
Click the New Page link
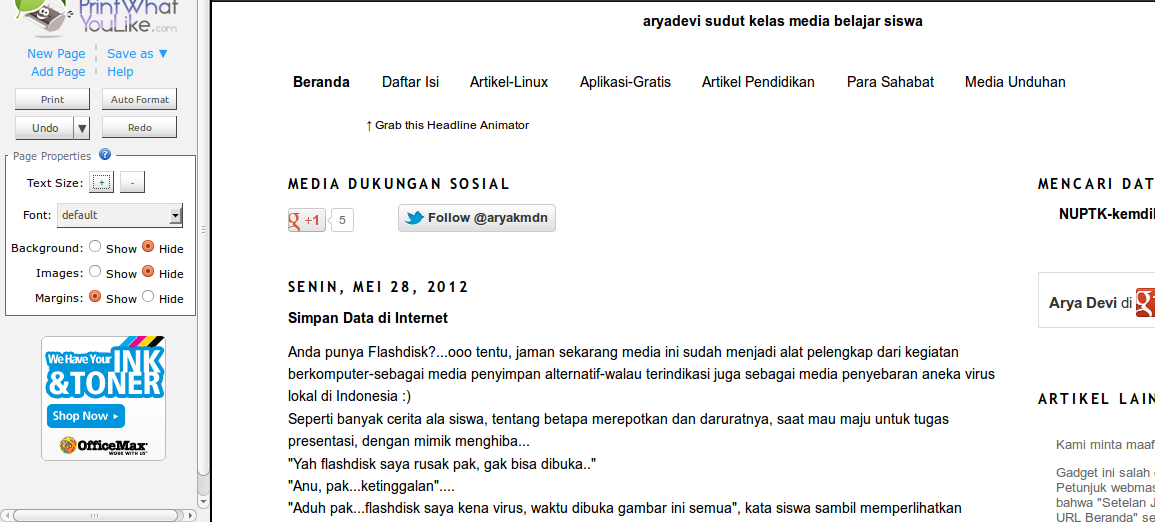click(x=56, y=54)
